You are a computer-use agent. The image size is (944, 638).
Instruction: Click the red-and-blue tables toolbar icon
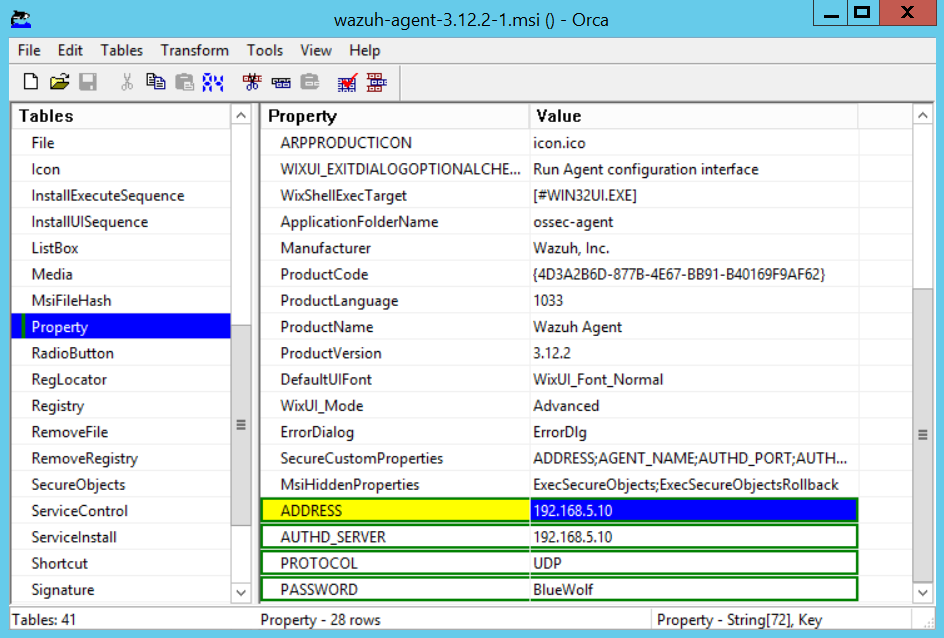[377, 82]
